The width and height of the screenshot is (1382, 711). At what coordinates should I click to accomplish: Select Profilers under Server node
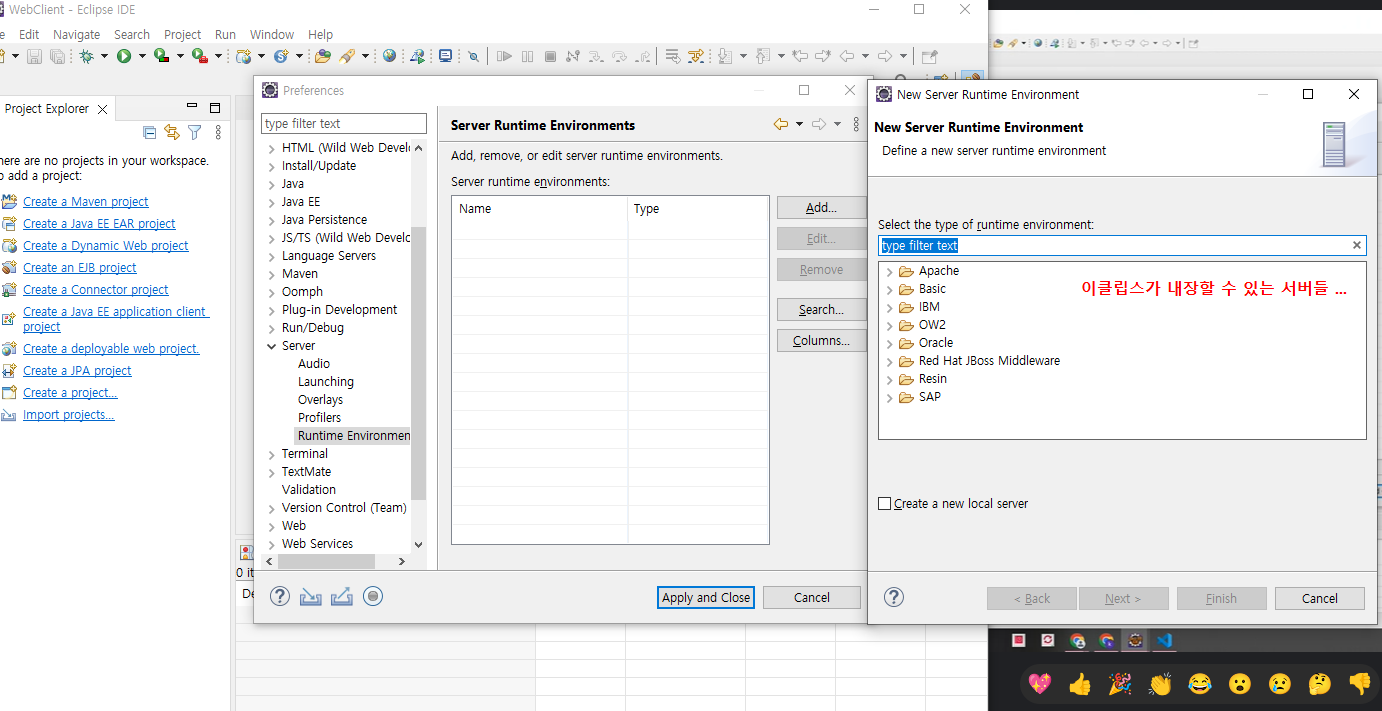(x=319, y=418)
